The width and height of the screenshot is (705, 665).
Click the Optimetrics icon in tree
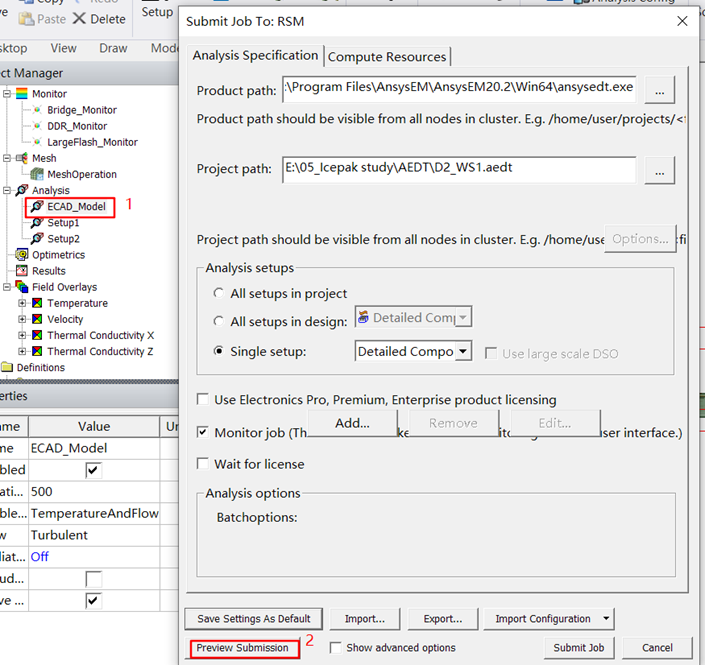pyautogui.click(x=22, y=255)
